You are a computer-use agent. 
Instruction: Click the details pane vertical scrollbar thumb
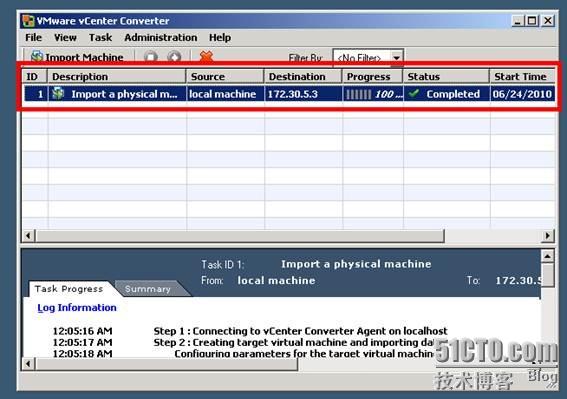point(547,275)
